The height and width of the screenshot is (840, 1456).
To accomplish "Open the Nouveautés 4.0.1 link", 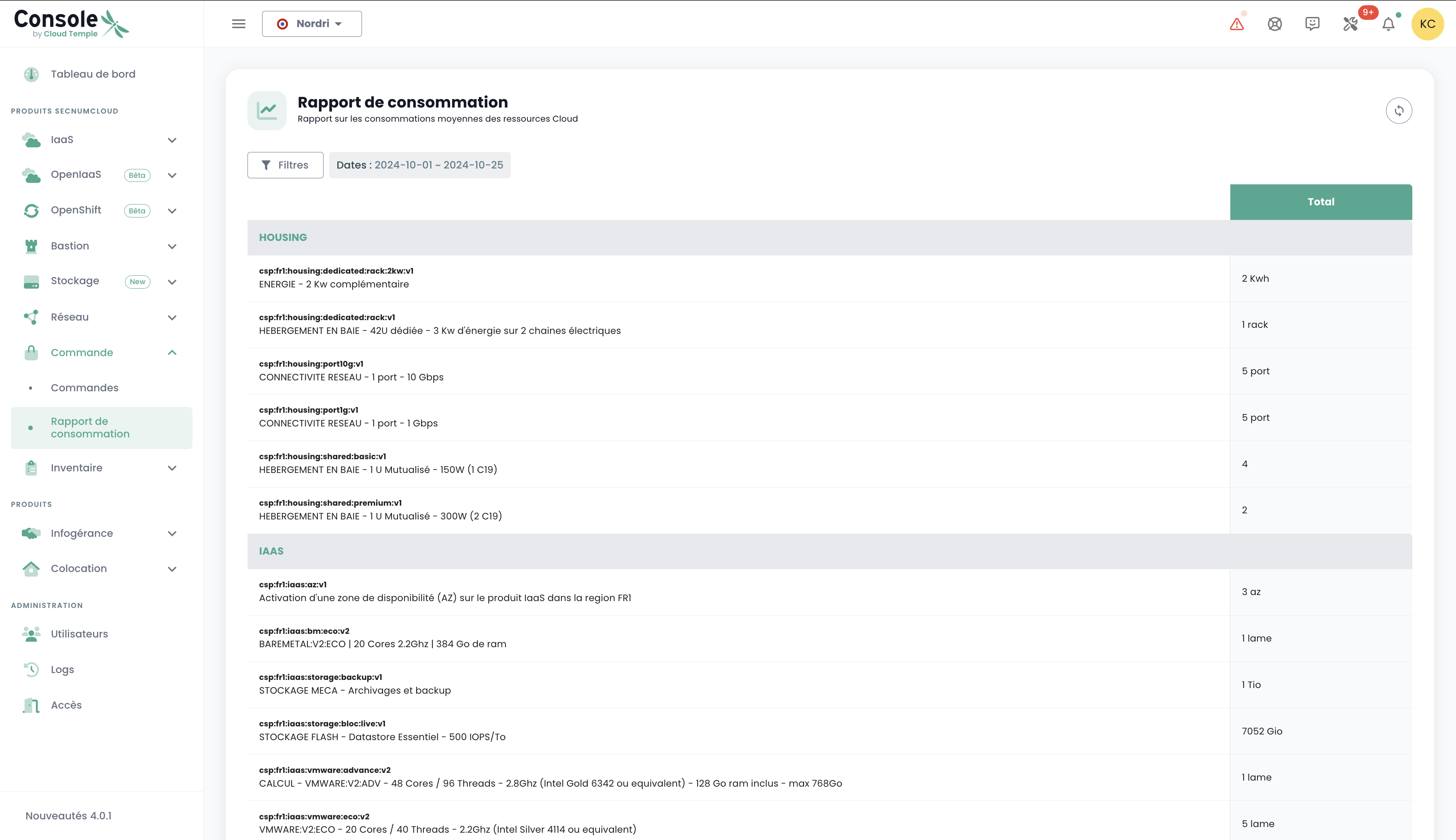I will tap(68, 816).
